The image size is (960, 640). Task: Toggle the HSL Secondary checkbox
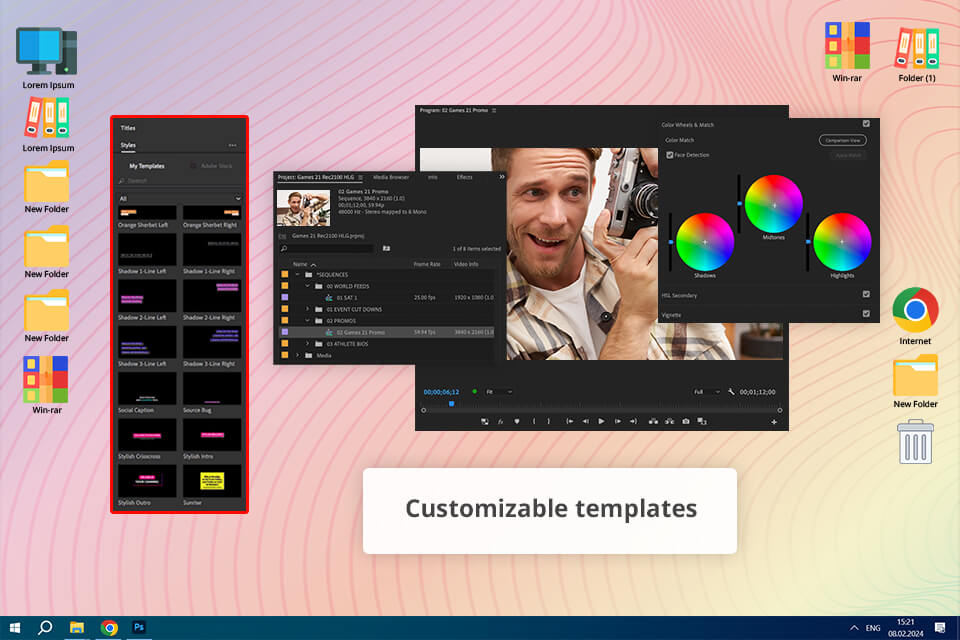pos(866,294)
